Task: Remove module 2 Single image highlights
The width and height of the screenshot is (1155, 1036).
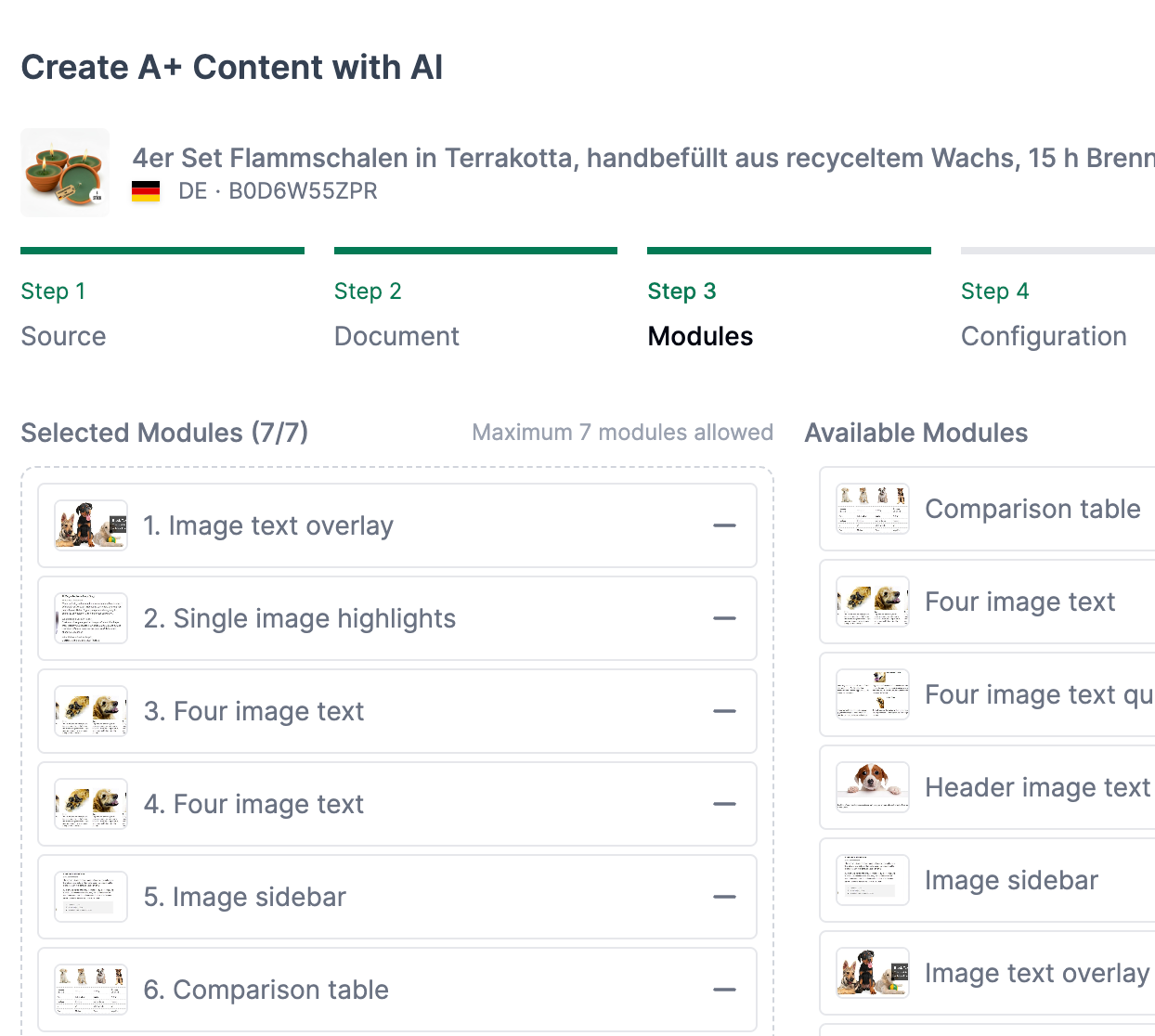Action: pos(724,618)
